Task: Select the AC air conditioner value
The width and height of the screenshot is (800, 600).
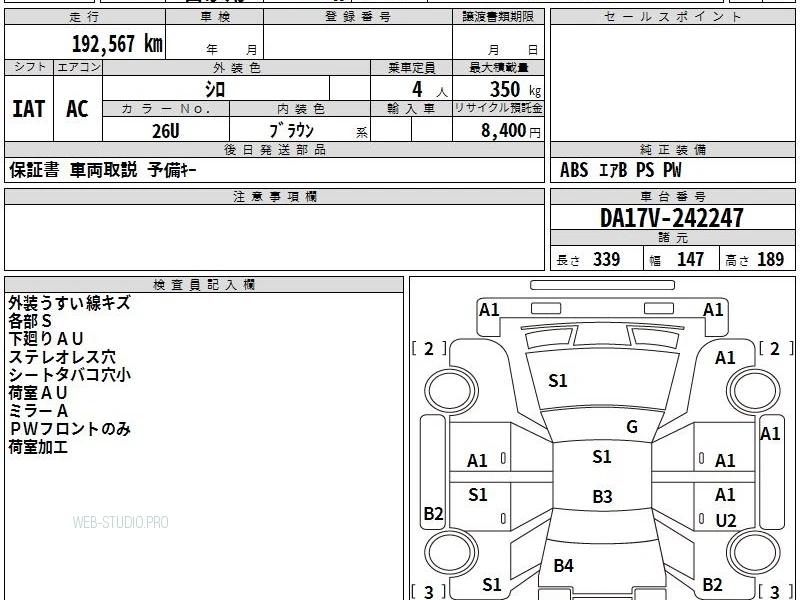Action: (x=77, y=109)
